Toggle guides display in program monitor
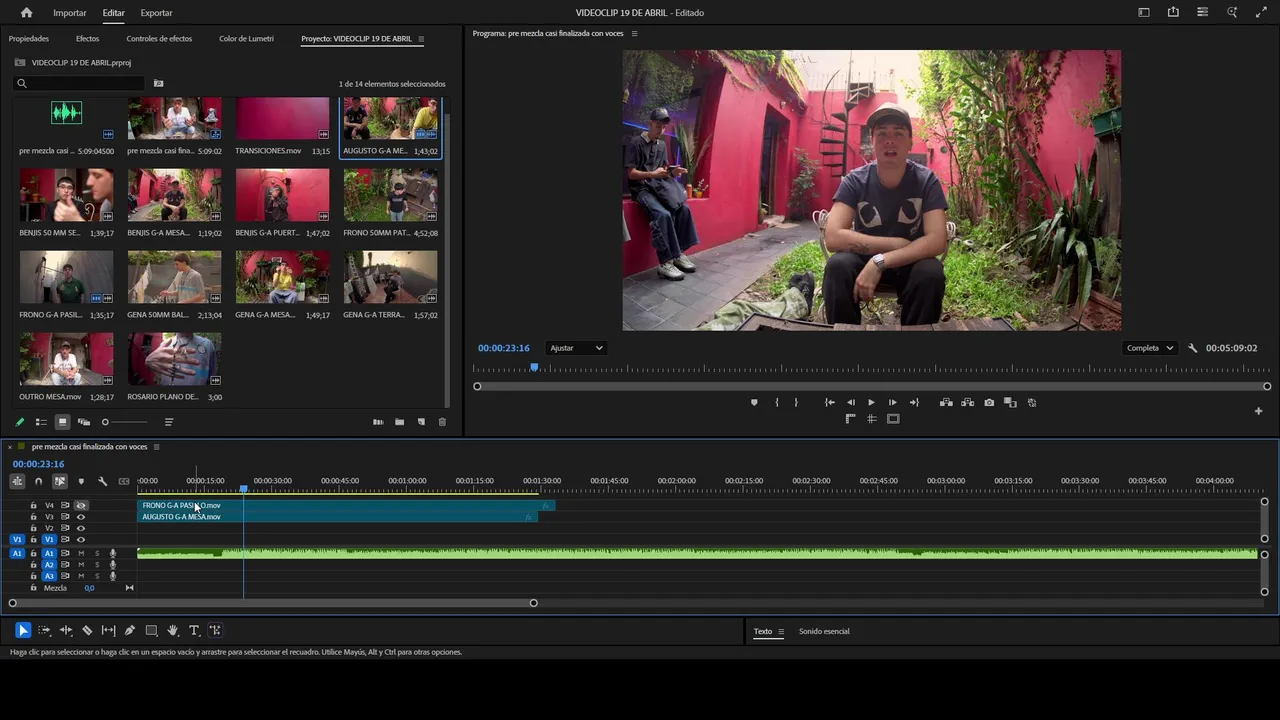Screen dimensions: 1280x720 871,419
